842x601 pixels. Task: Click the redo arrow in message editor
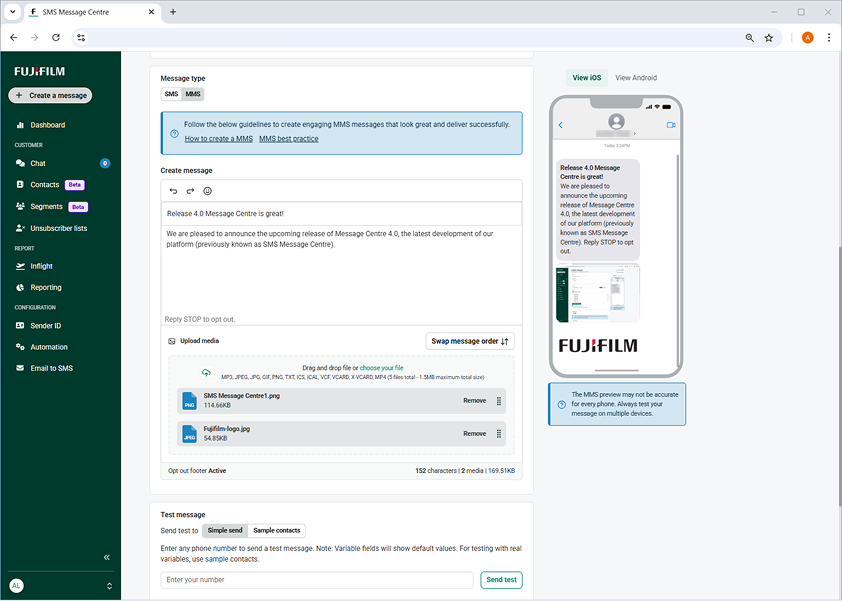(190, 191)
